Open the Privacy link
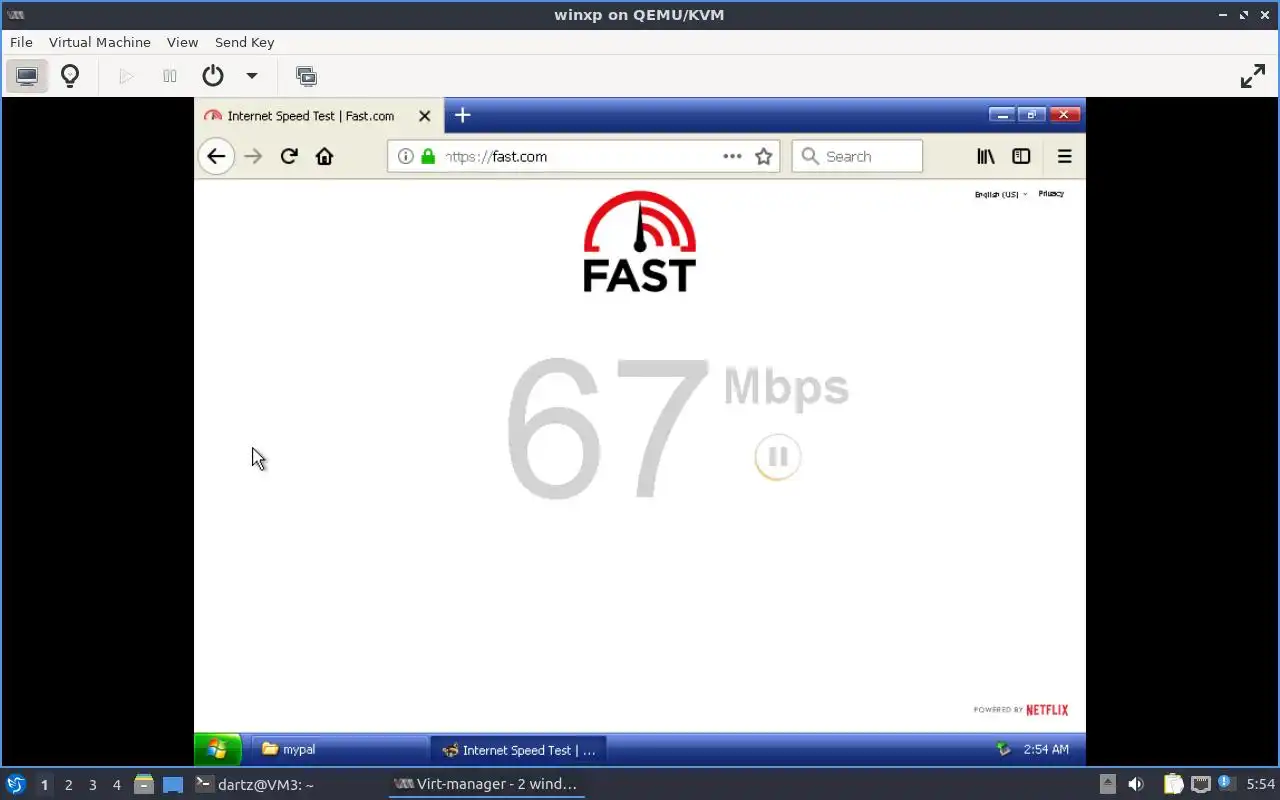The height and width of the screenshot is (800, 1280). click(x=1051, y=194)
